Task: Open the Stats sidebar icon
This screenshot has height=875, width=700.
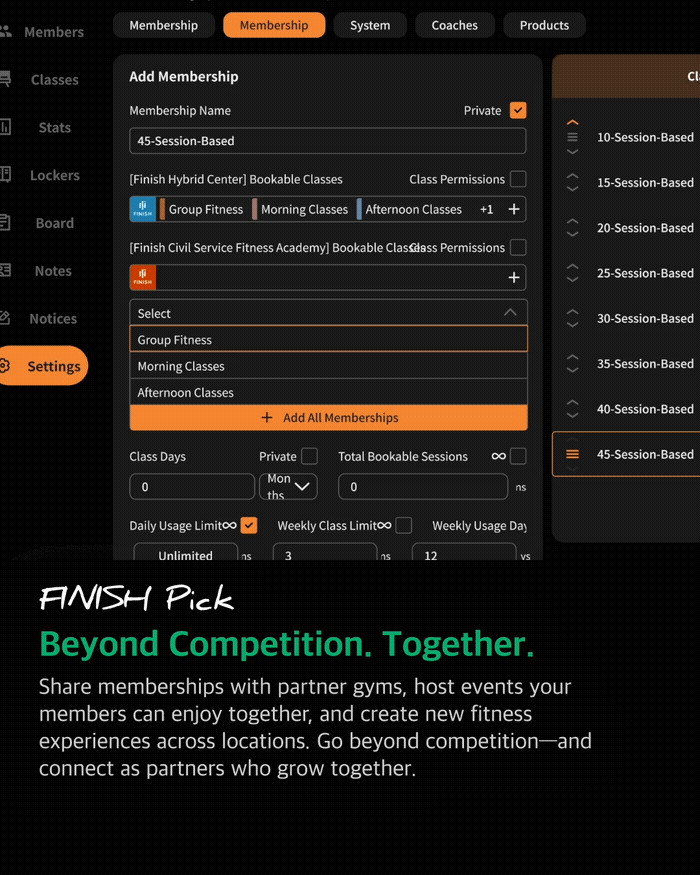Action: click(5, 127)
